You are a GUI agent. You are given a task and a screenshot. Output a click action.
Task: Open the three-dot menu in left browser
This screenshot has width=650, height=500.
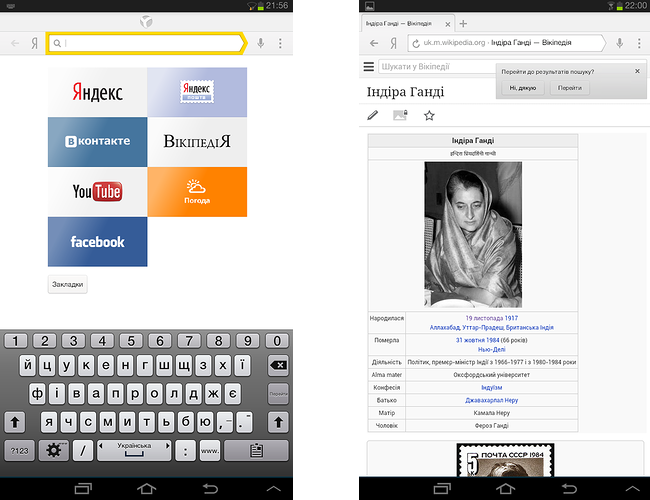coord(280,43)
